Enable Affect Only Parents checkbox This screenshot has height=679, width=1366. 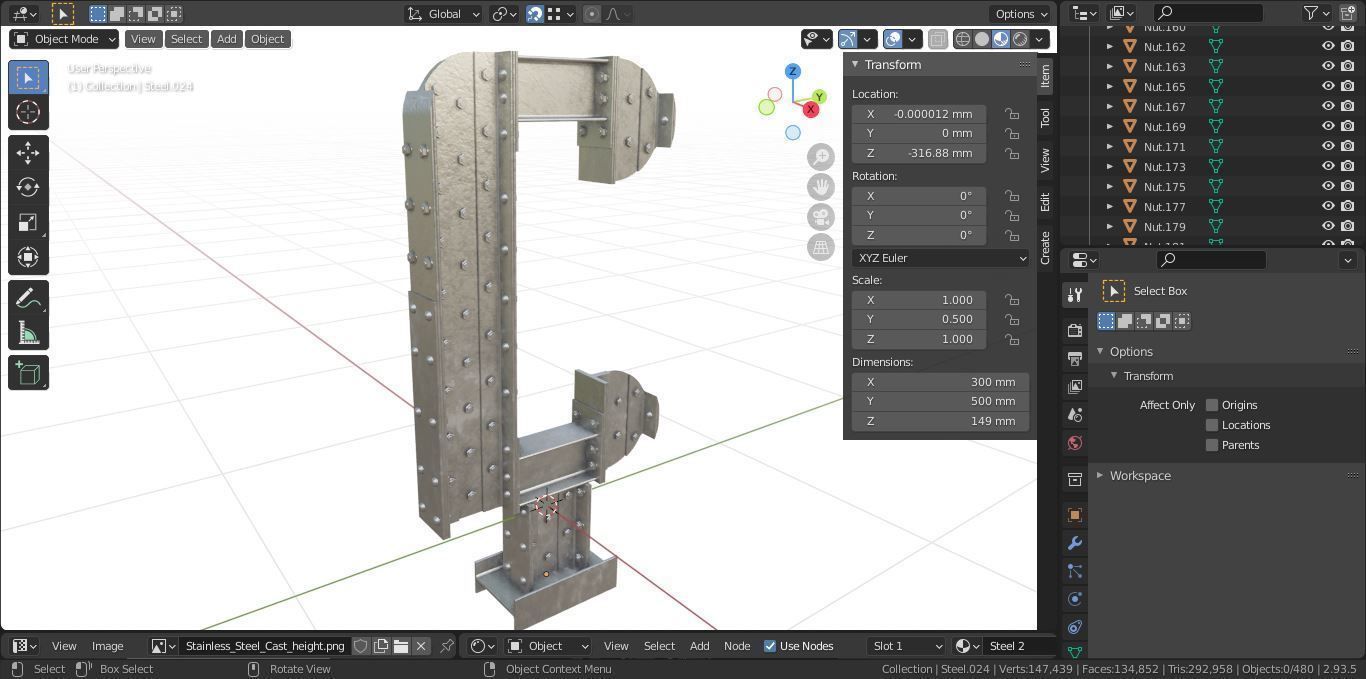pyautogui.click(x=1212, y=445)
